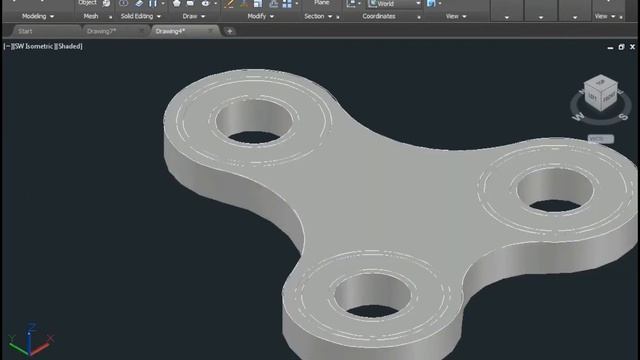
Task: Close the Drawing4 tab
Action: coord(211,31)
